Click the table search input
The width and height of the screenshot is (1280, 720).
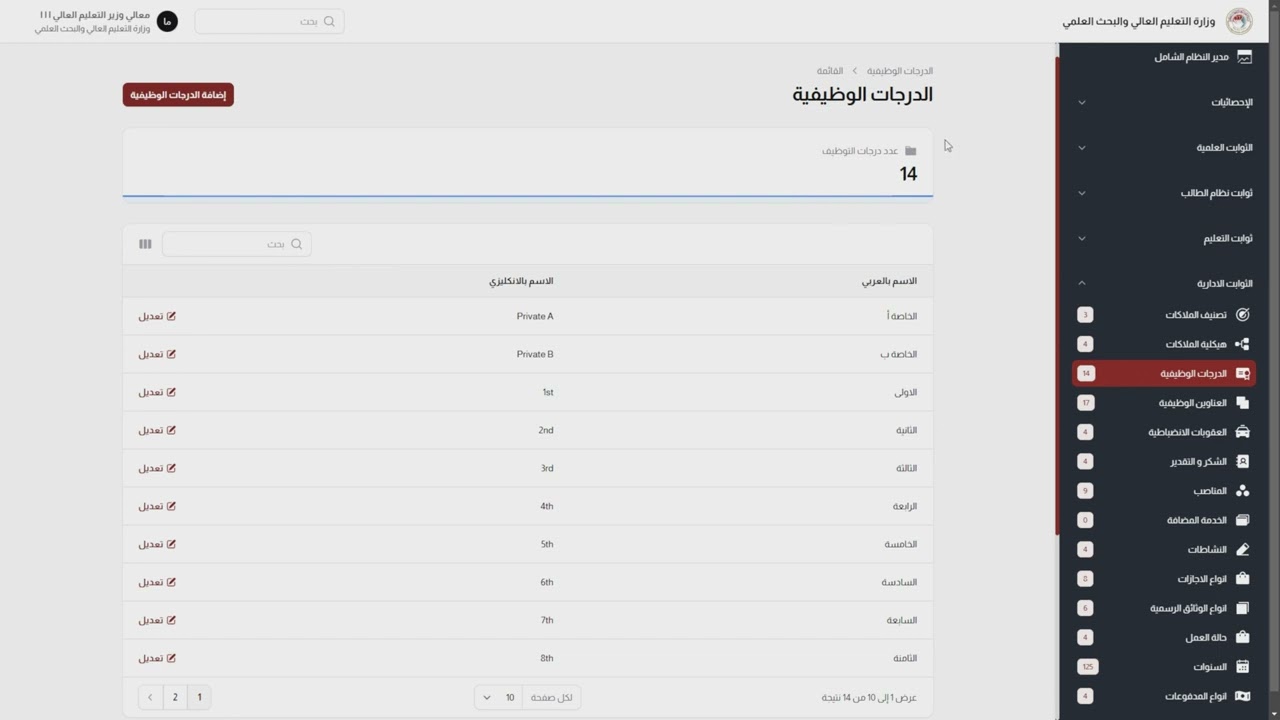[x=237, y=244]
